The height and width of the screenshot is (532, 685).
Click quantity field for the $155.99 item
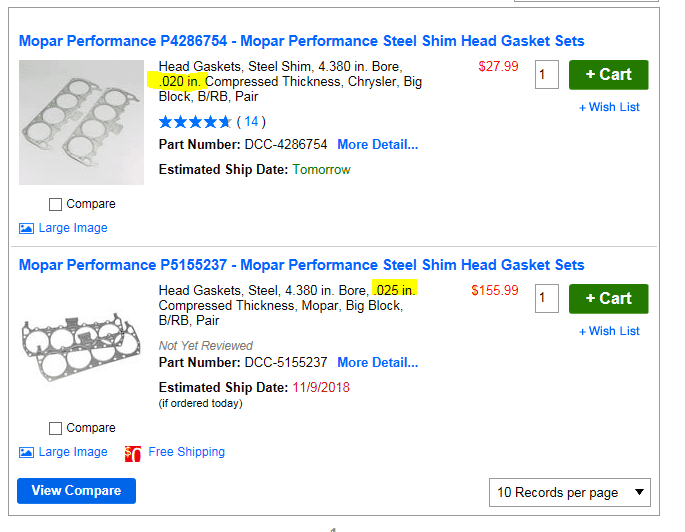tap(546, 298)
